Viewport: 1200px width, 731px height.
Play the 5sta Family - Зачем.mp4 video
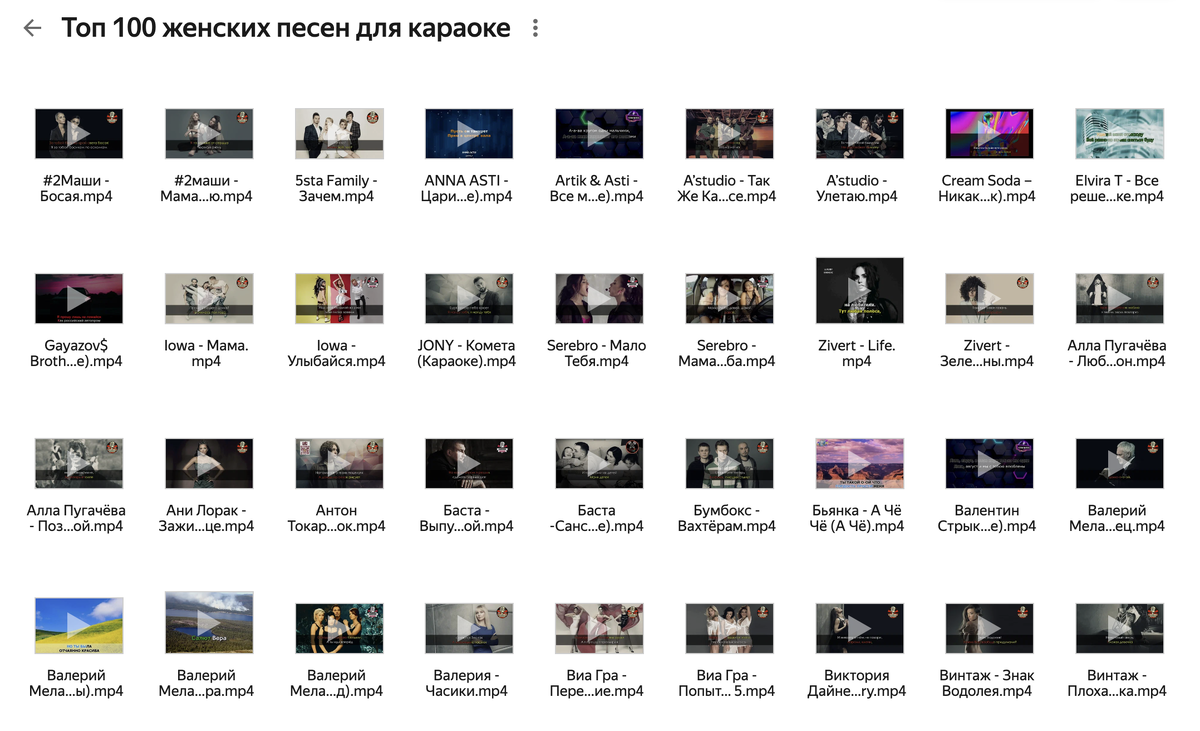[339, 134]
